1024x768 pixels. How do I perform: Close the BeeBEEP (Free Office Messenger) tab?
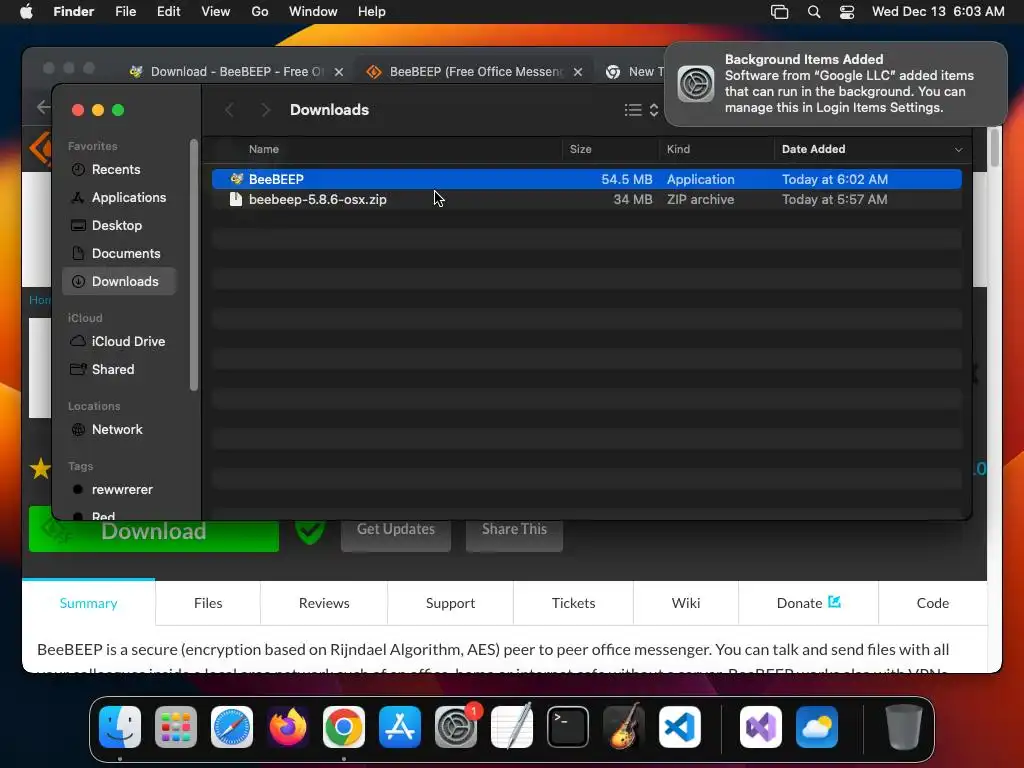[578, 72]
